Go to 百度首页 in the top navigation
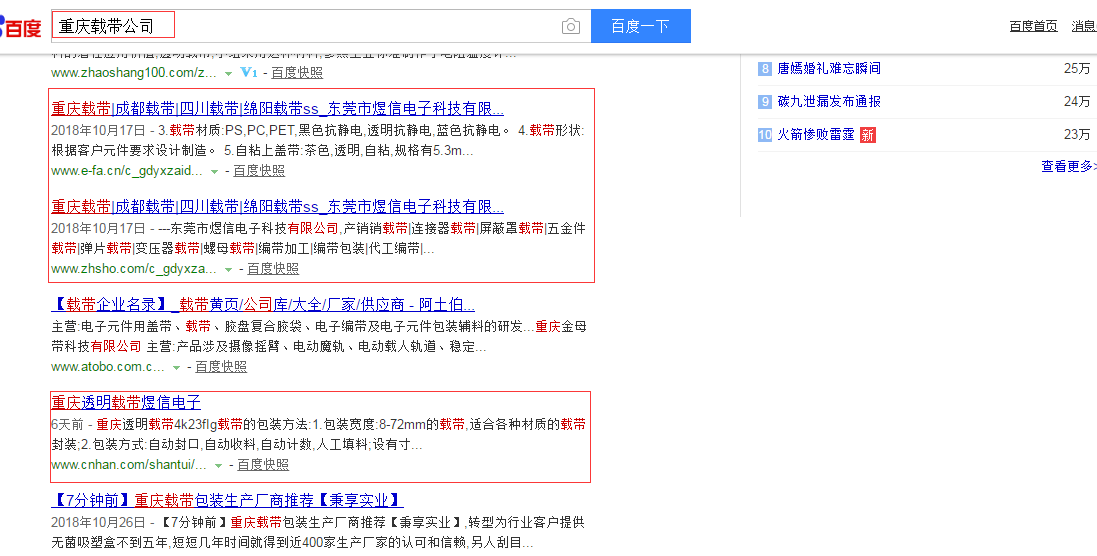The width and height of the screenshot is (1097, 556). [1033, 26]
